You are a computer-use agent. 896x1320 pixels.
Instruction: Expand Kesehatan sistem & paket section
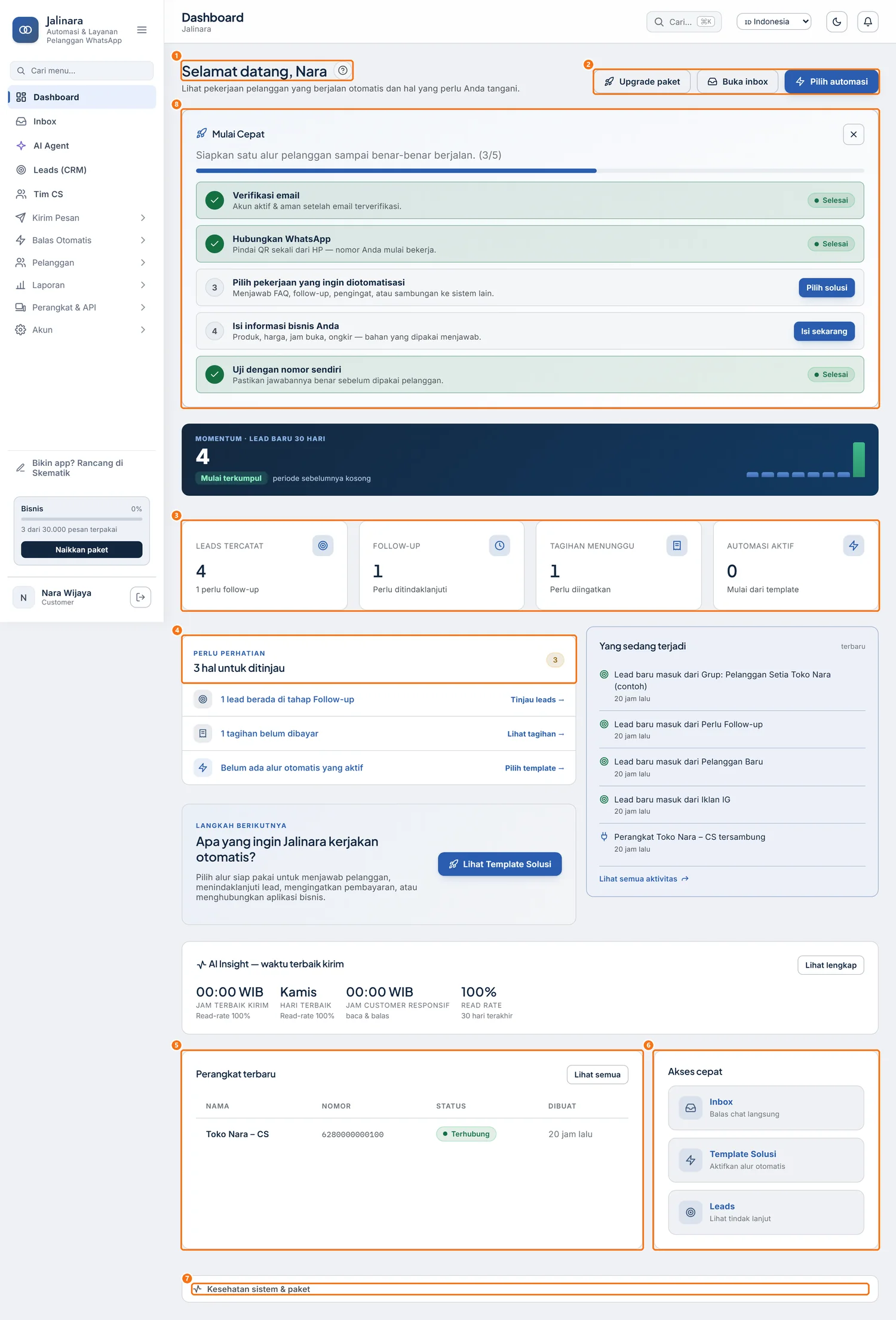click(530, 1289)
